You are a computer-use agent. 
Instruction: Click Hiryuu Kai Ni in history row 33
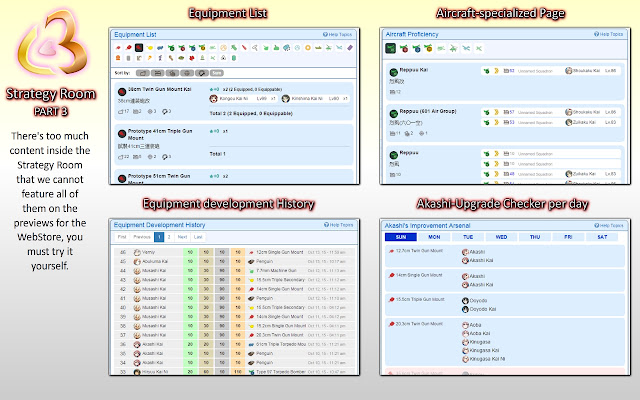[155, 372]
